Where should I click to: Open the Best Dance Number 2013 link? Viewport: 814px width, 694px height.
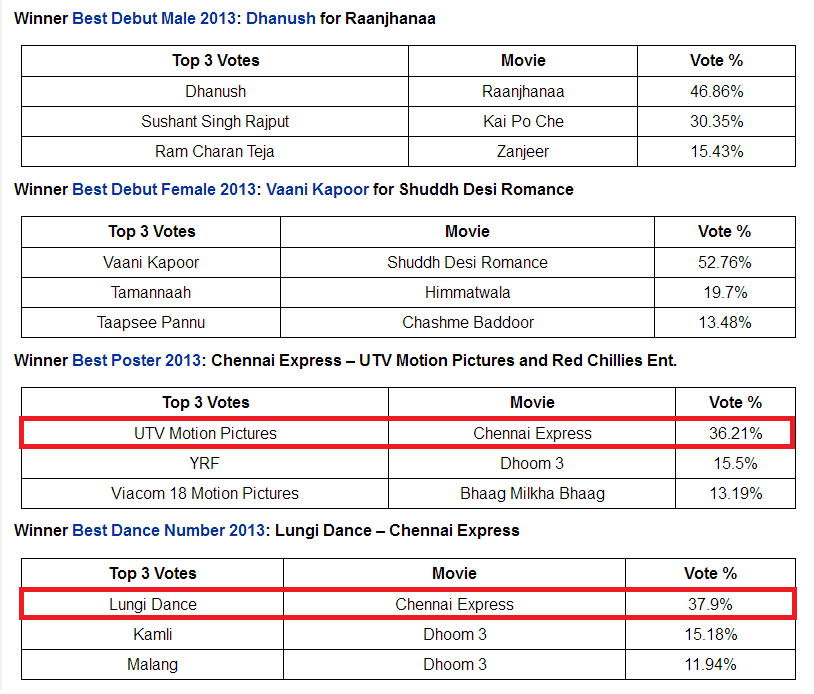point(169,530)
